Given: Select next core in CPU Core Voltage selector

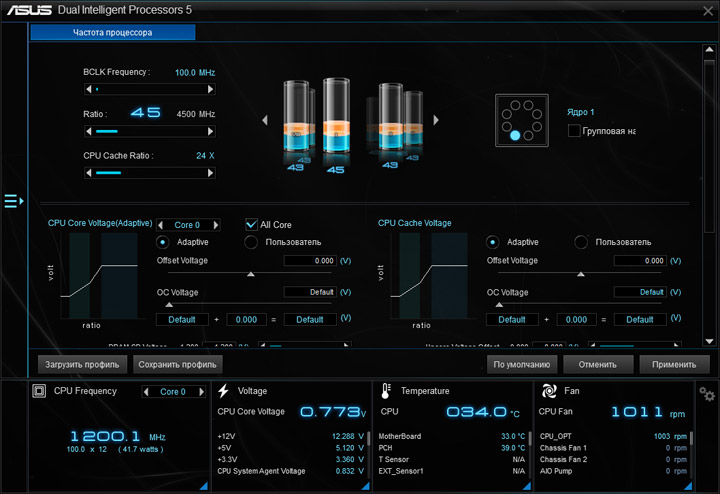Looking at the screenshot, I should 216,225.
